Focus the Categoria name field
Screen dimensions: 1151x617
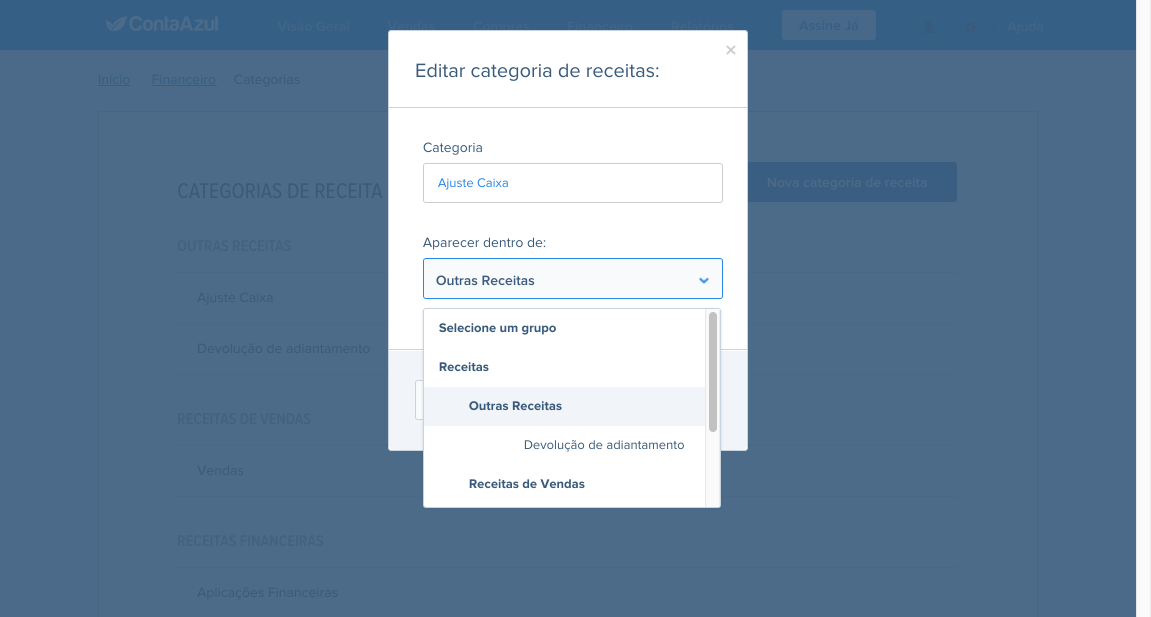[x=573, y=183]
